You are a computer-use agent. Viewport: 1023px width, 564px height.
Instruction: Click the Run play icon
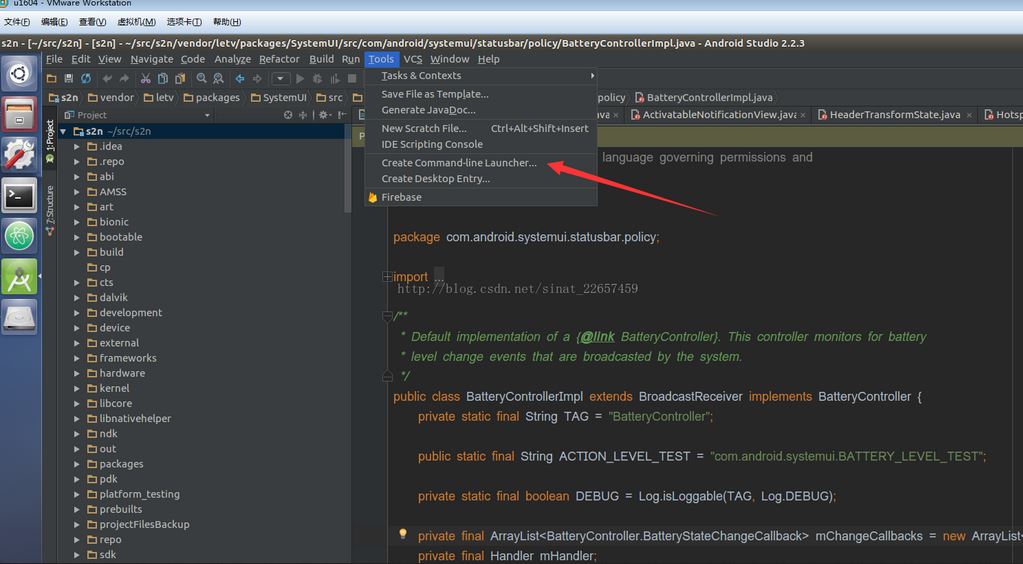click(300, 78)
